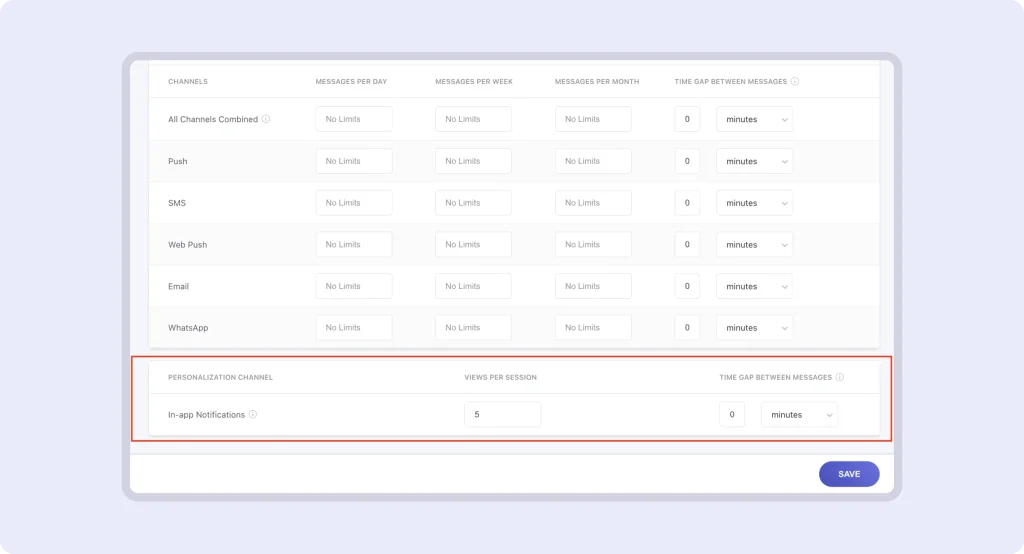Click Email Messages Per Month field
Viewport: 1024px width, 554px height.
click(593, 286)
